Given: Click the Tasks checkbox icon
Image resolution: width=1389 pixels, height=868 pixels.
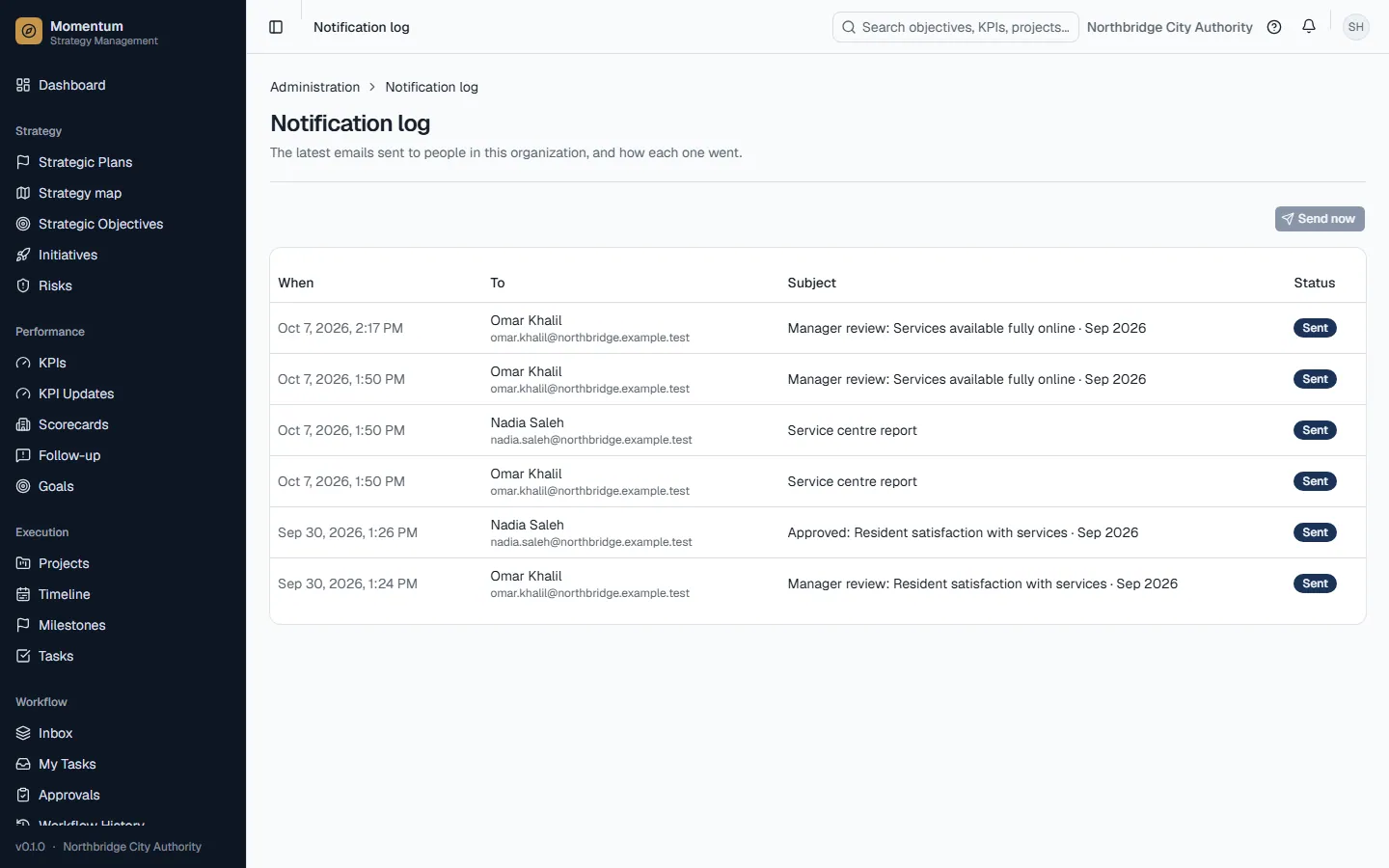Looking at the screenshot, I should coord(23,656).
